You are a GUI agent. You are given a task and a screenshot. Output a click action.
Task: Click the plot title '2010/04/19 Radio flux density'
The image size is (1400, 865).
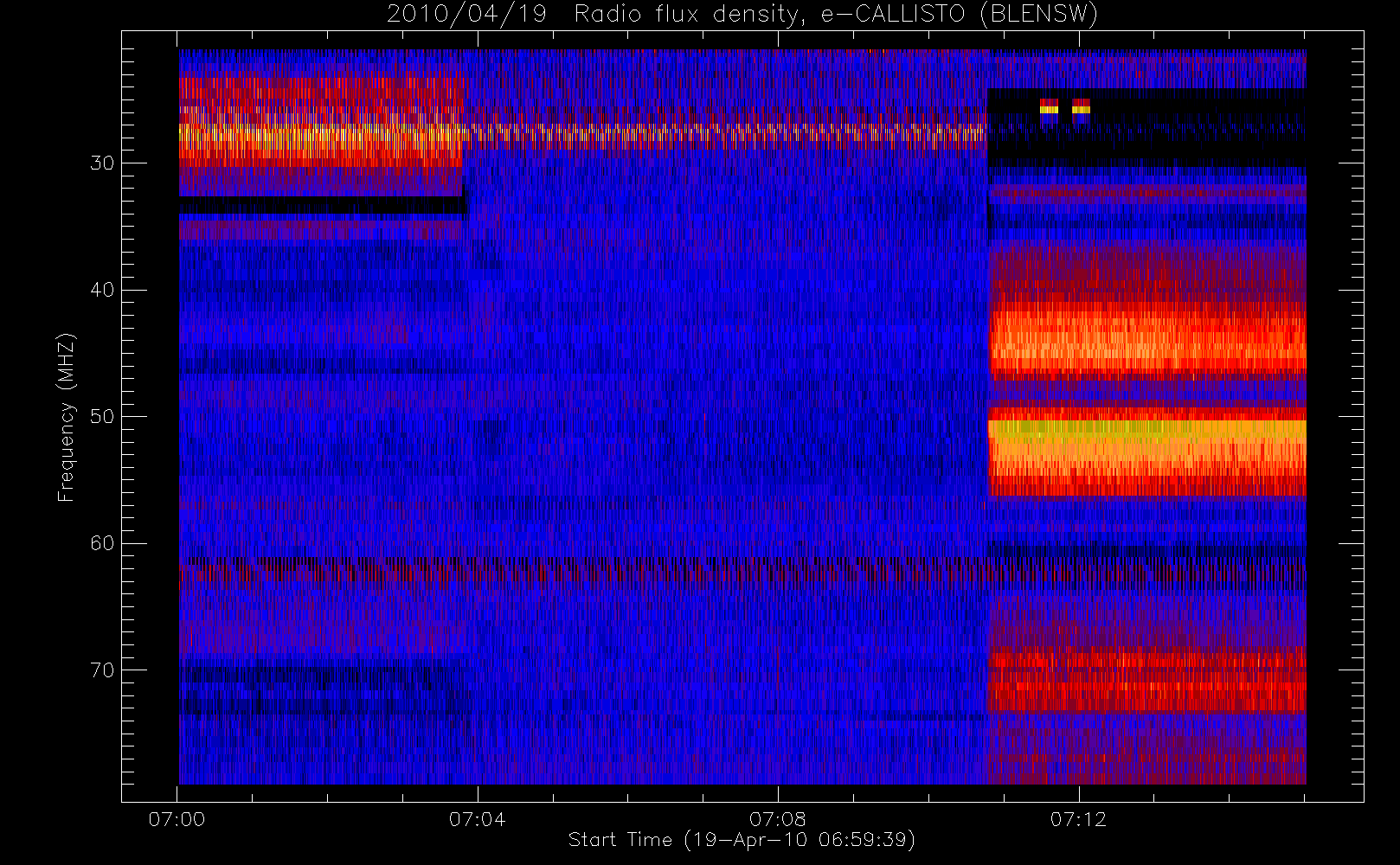742,15
